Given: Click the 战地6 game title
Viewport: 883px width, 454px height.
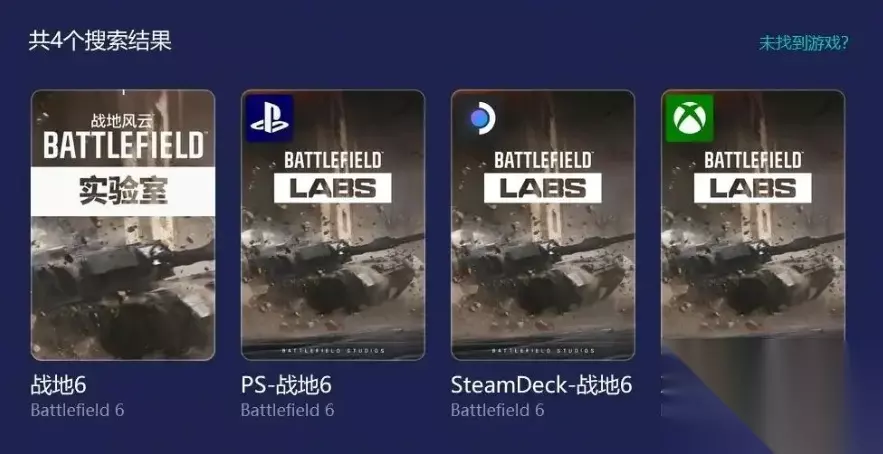Looking at the screenshot, I should point(59,385).
